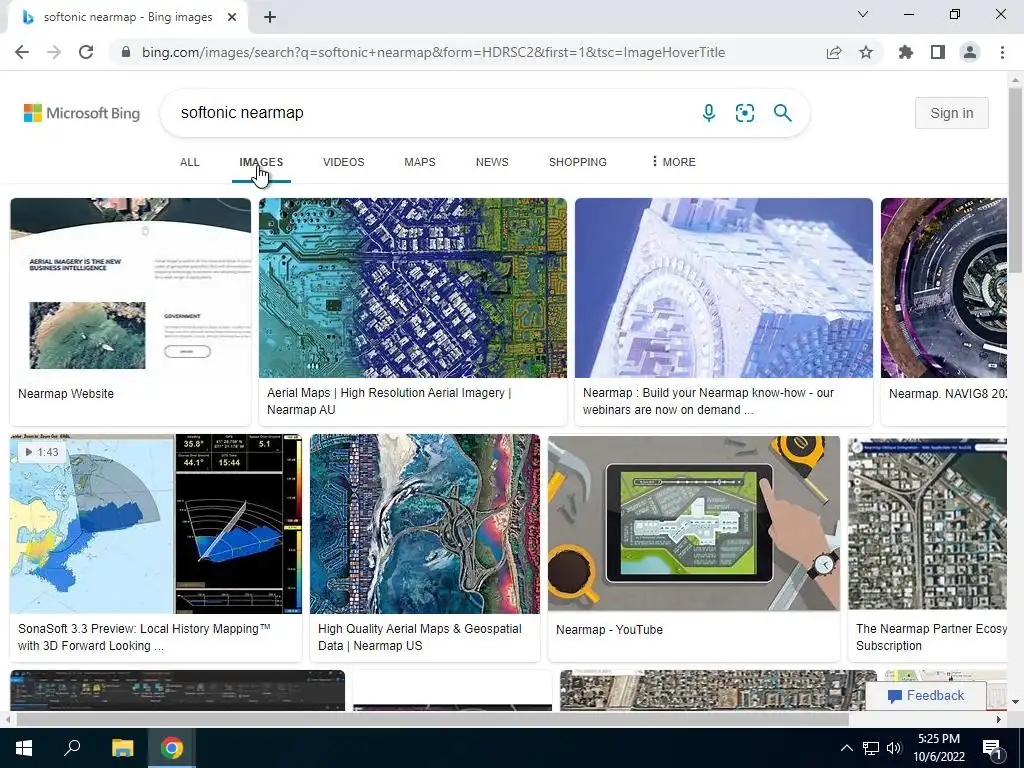Click the Sign in button
Image resolution: width=1024 pixels, height=768 pixels.
952,113
